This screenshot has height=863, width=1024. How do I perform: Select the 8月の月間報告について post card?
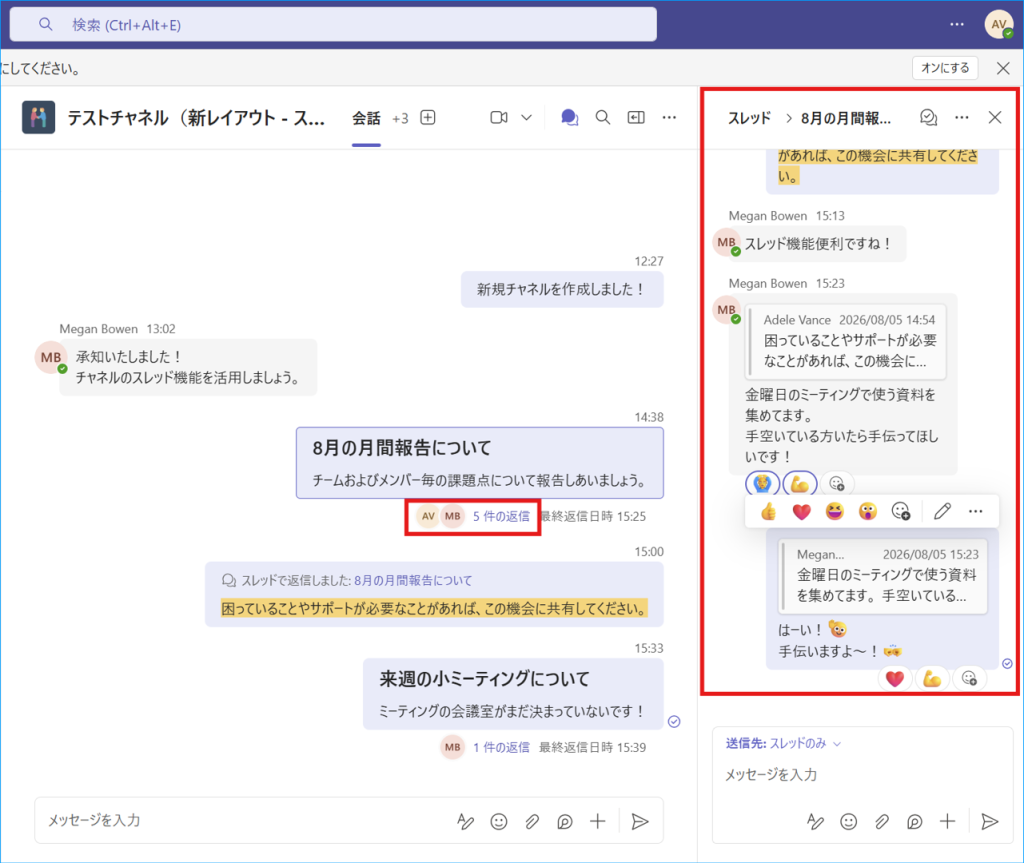click(480, 463)
